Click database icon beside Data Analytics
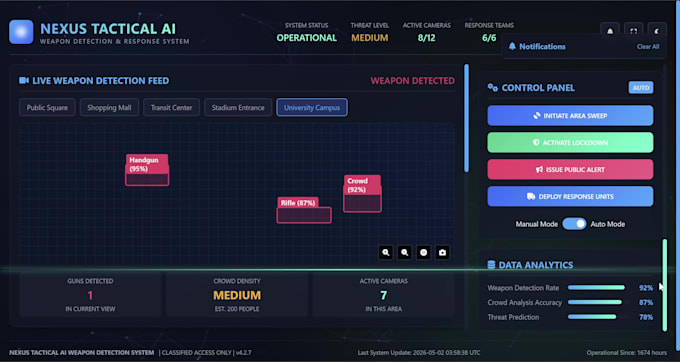 tap(491, 264)
